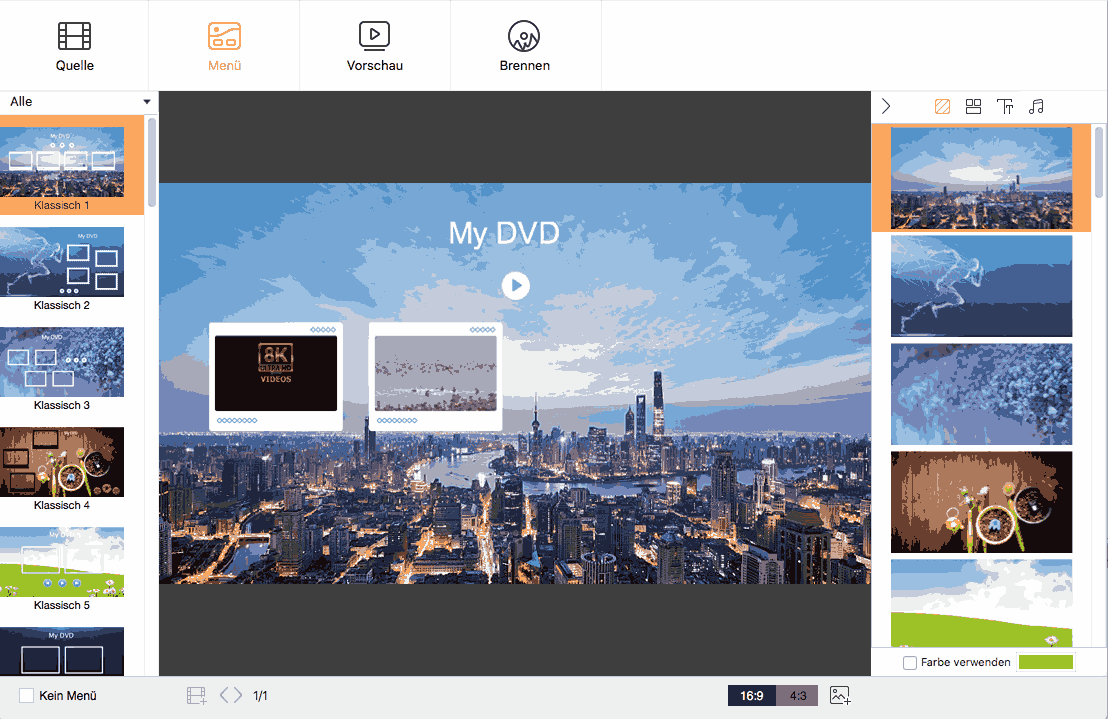Toggle the Kein Menü checkbox

pos(26,696)
